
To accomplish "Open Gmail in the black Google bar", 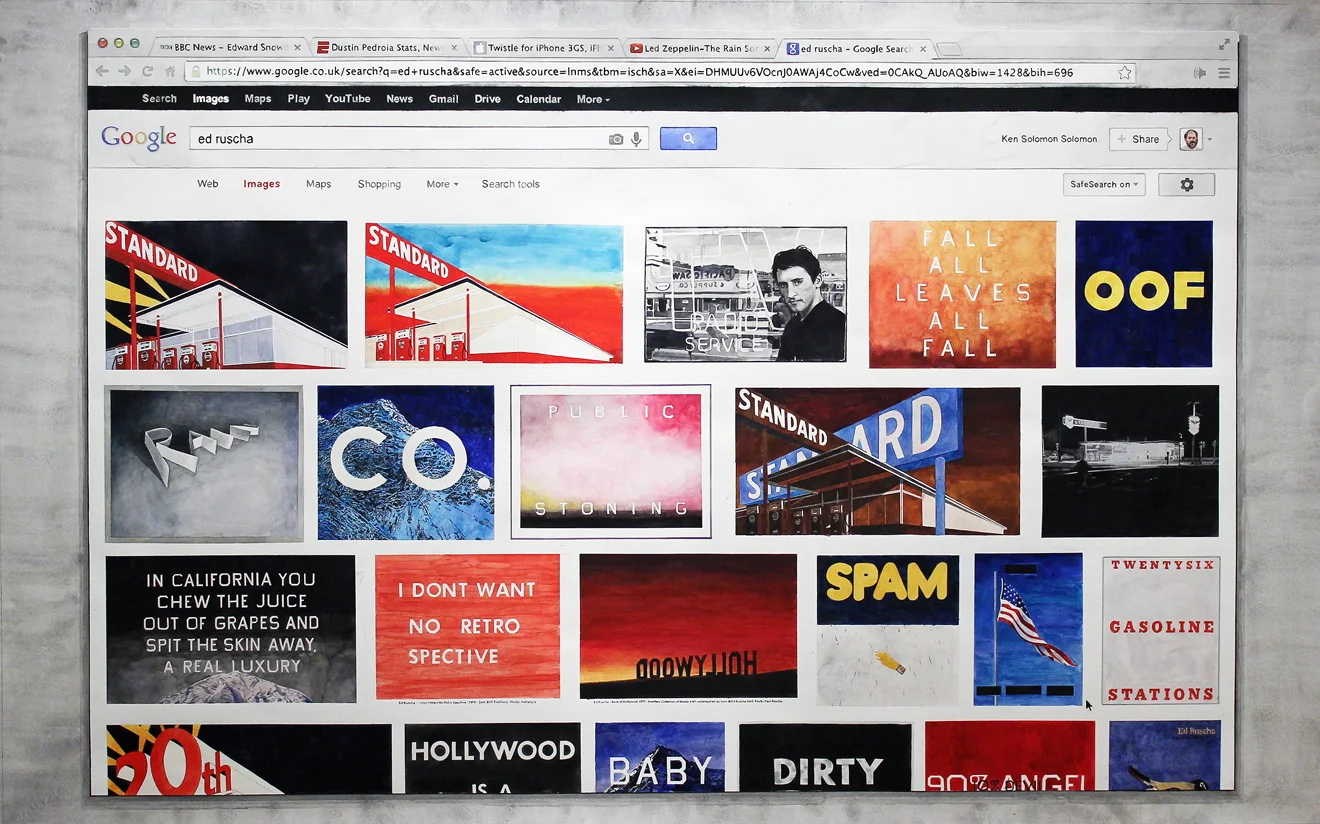I will 444,99.
